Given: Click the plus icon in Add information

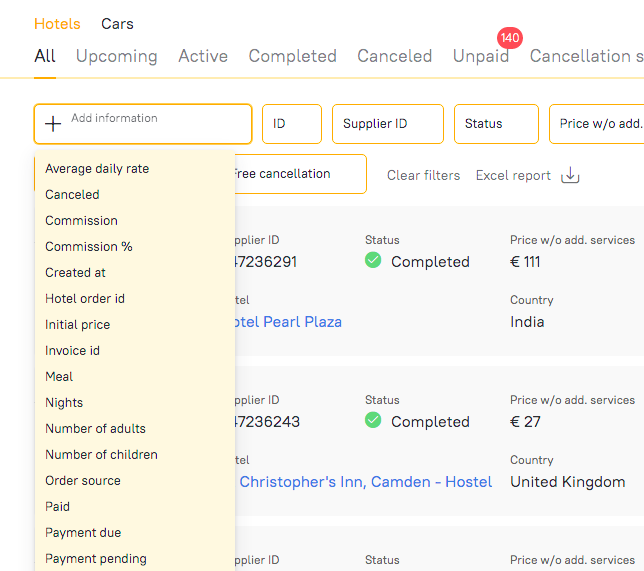Looking at the screenshot, I should 53,124.
